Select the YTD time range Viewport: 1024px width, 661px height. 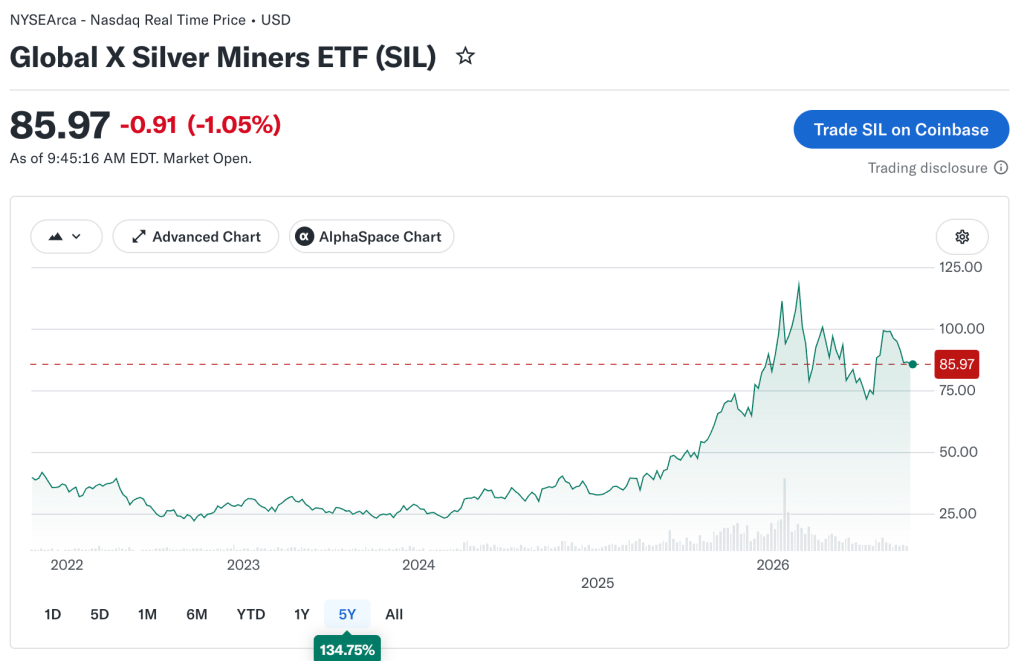point(251,614)
